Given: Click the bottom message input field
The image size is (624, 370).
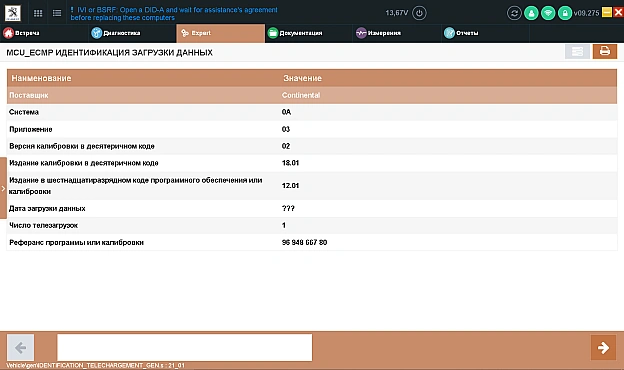Looking at the screenshot, I should 185,347.
